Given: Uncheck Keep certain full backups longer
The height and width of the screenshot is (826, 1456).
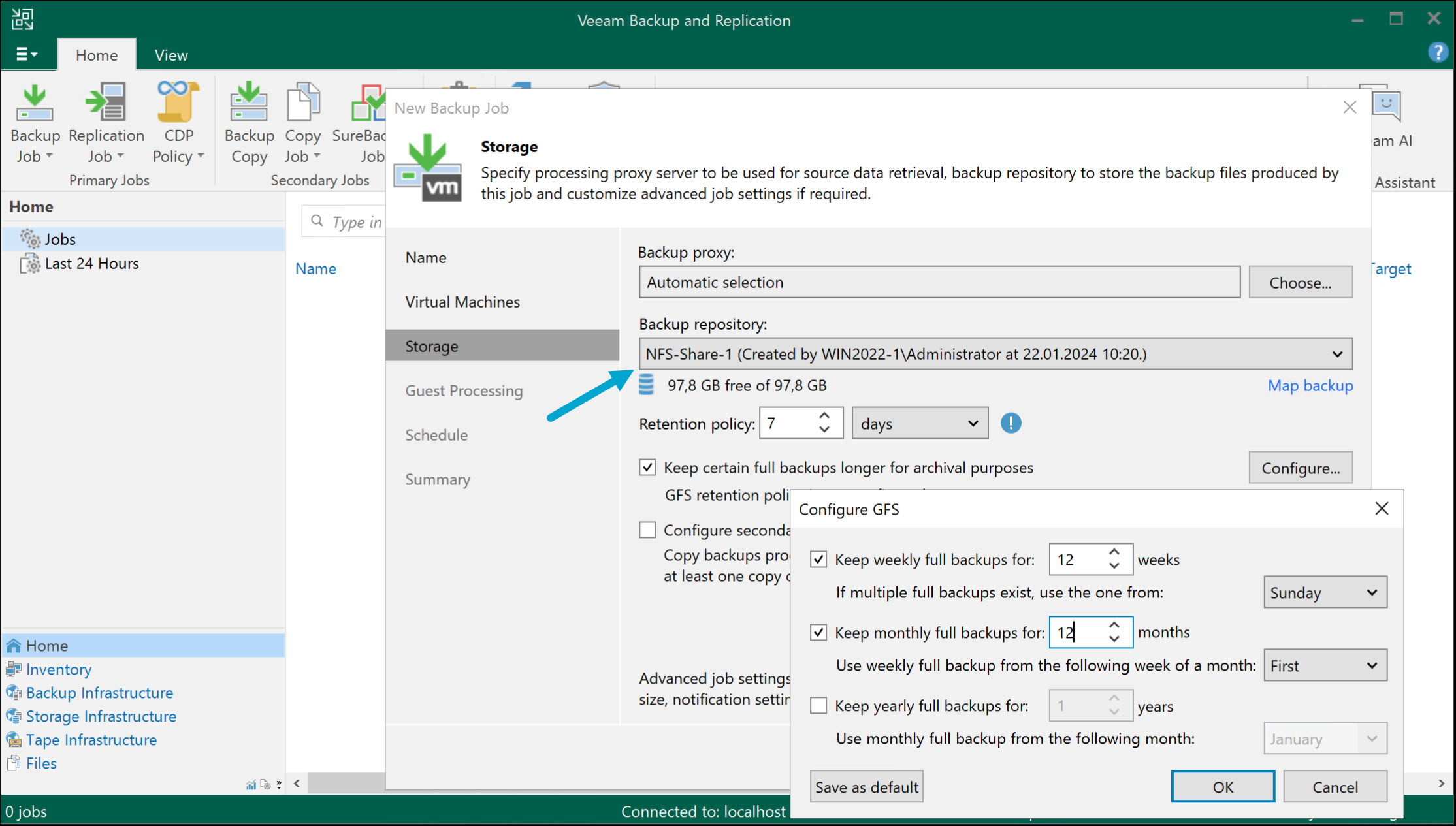Looking at the screenshot, I should 647,467.
